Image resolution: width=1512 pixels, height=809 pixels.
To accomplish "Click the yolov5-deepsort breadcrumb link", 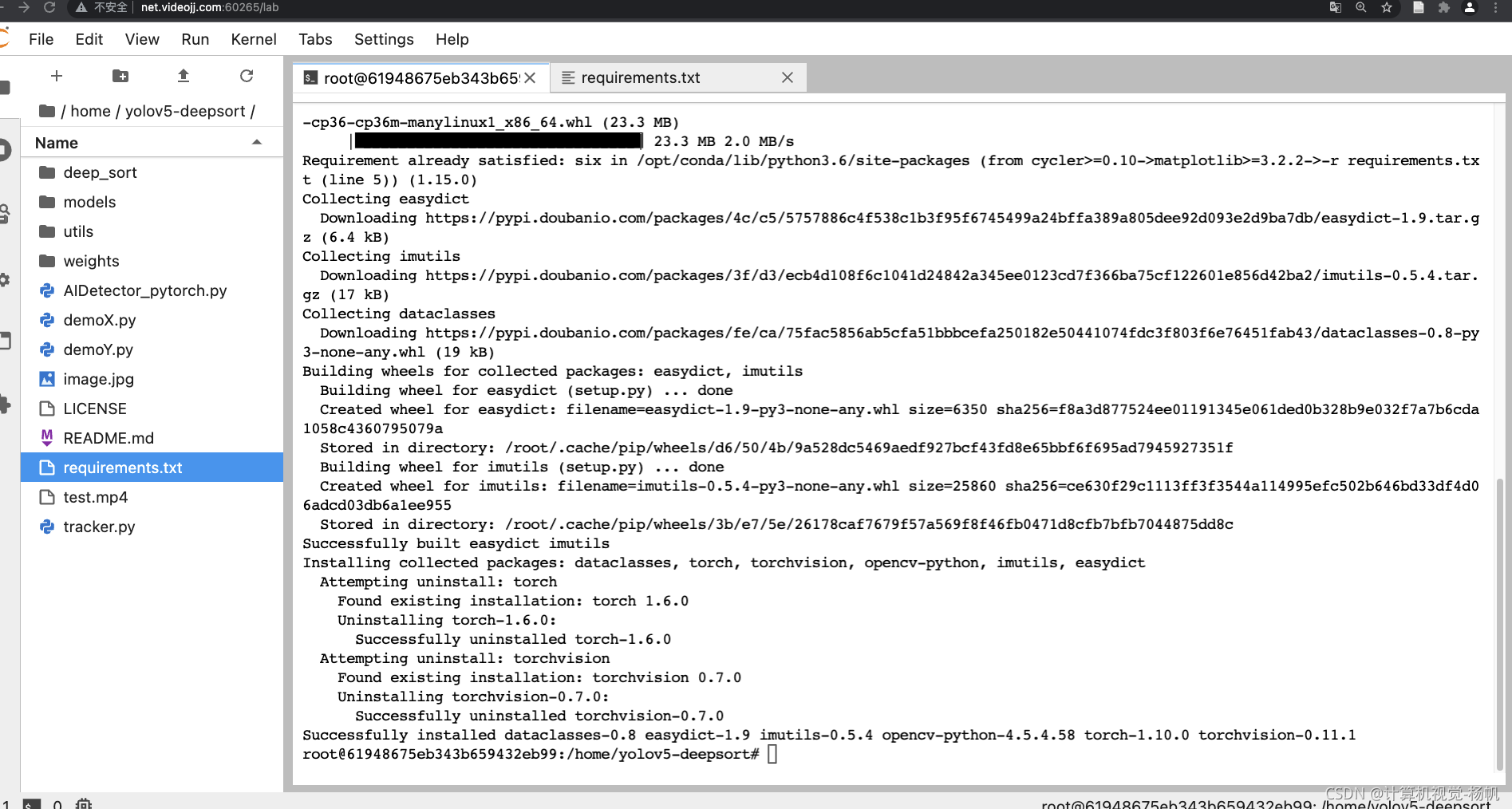I will click(x=185, y=111).
